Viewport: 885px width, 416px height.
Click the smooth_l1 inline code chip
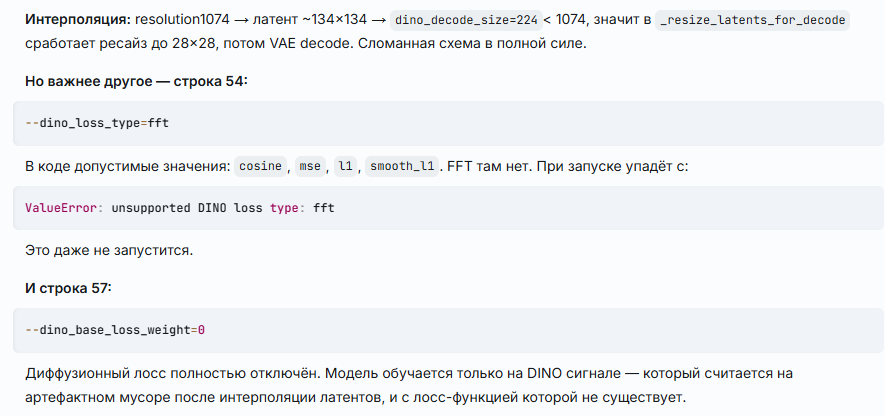[402, 167]
